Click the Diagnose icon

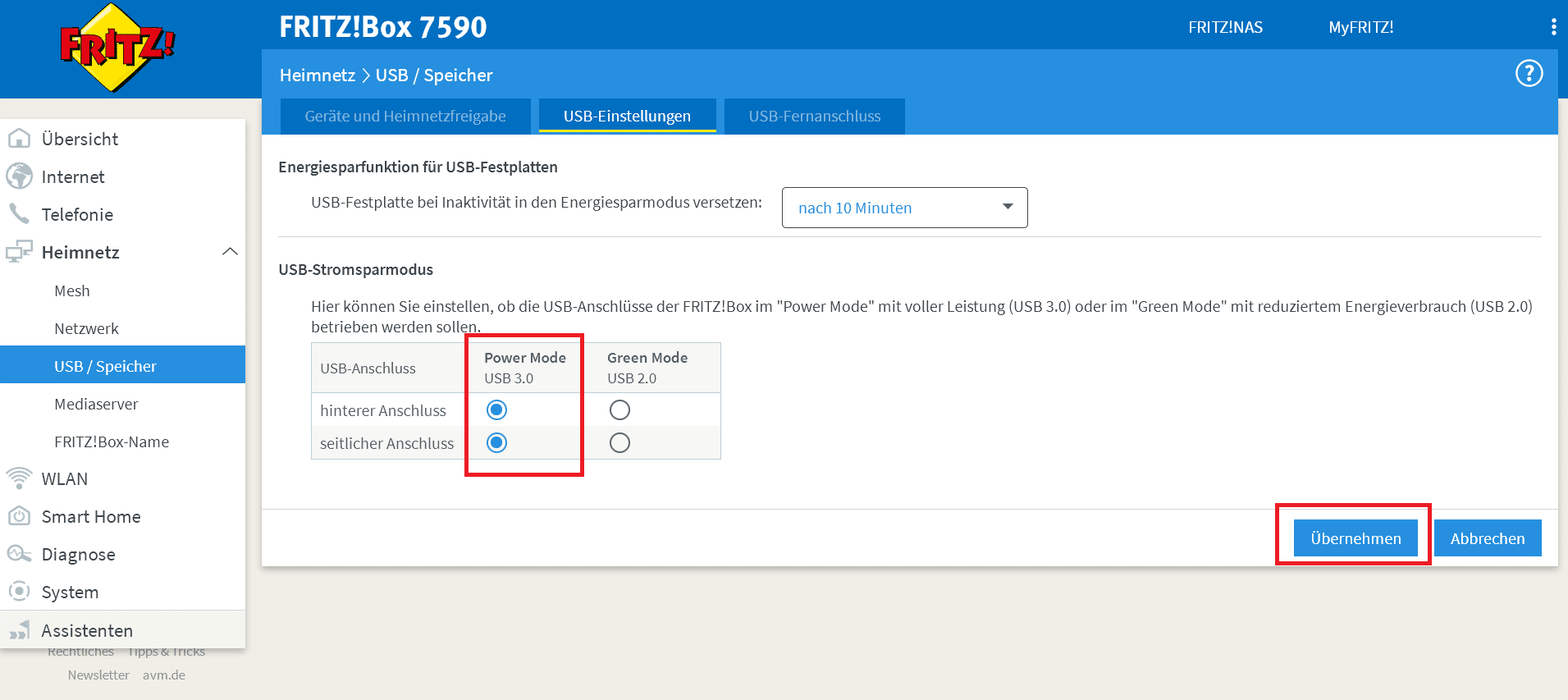(x=19, y=554)
